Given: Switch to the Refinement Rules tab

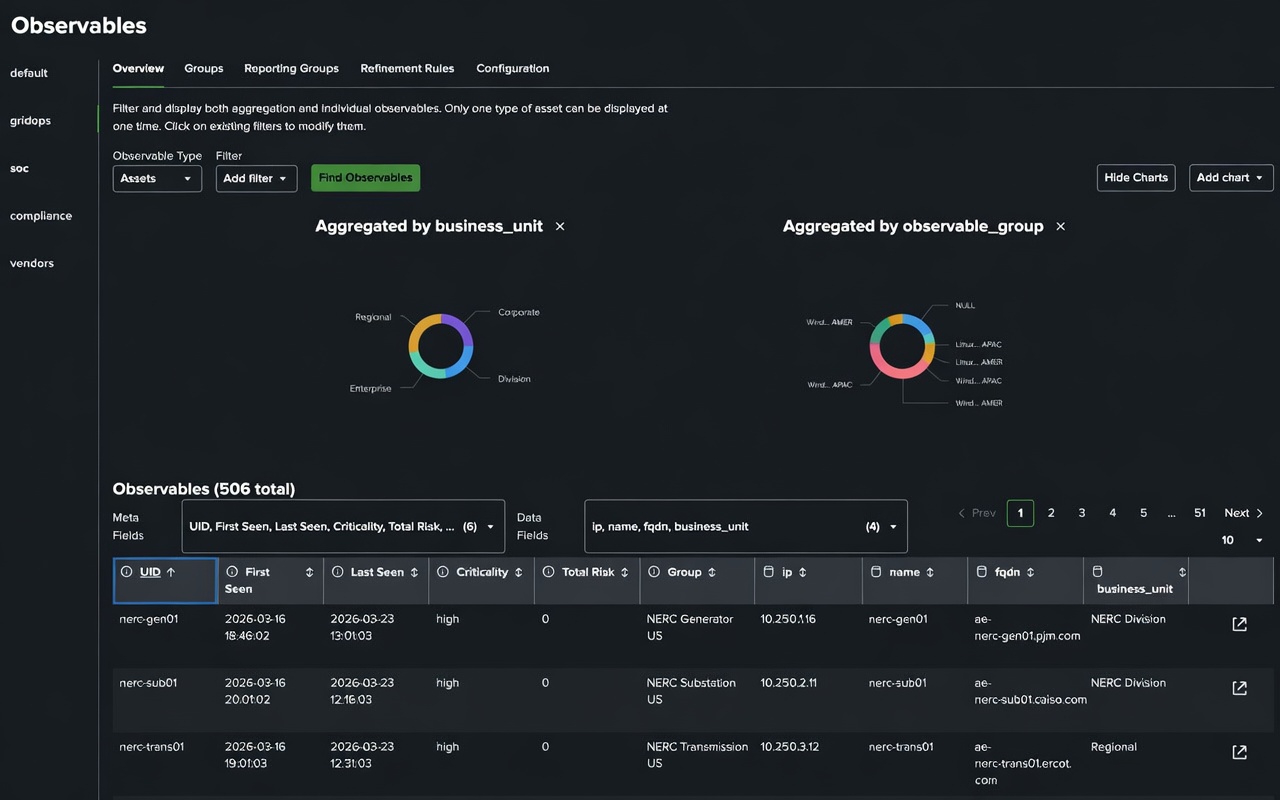Looking at the screenshot, I should pyautogui.click(x=407, y=69).
